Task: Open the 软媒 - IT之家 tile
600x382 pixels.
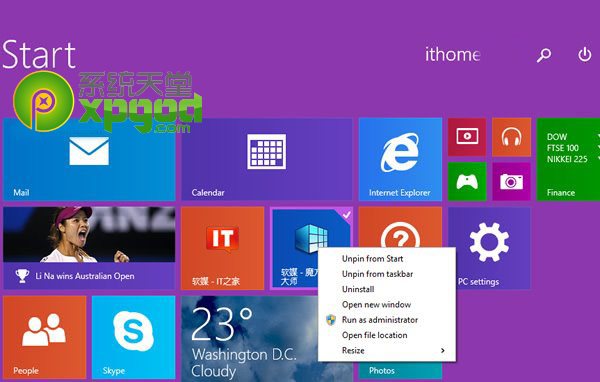Action: point(222,248)
